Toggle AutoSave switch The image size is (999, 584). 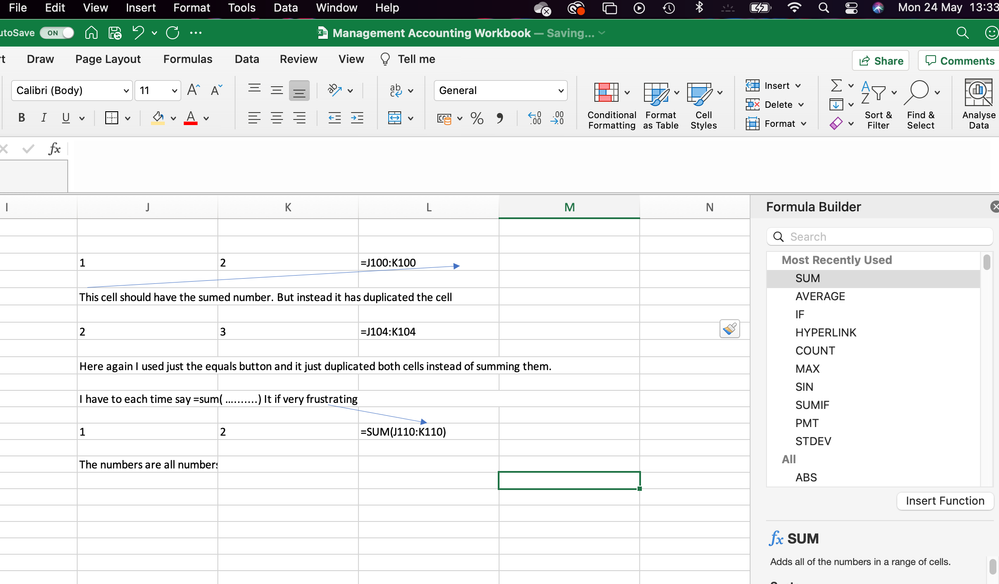tap(57, 33)
